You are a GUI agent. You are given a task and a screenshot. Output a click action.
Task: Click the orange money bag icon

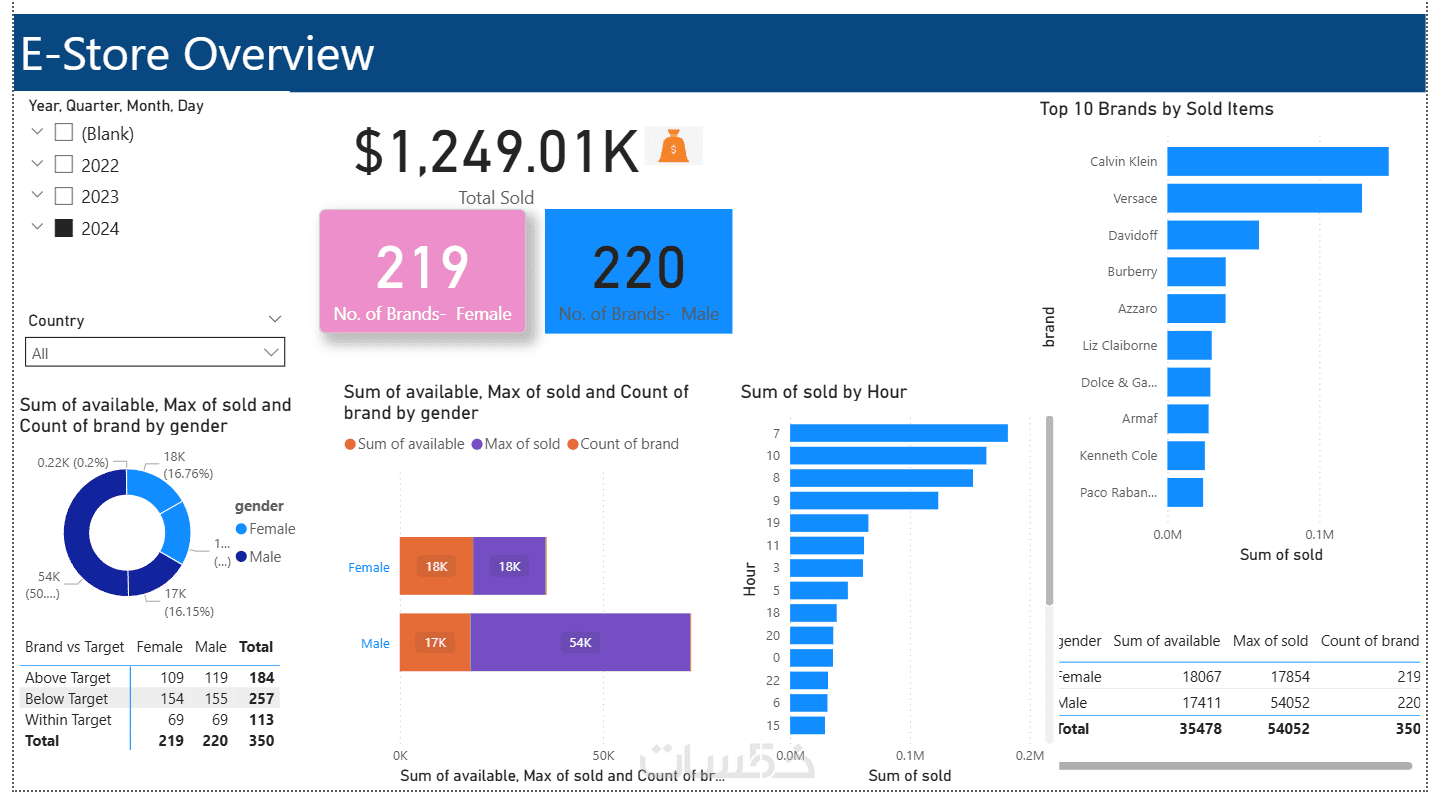pyautogui.click(x=674, y=146)
